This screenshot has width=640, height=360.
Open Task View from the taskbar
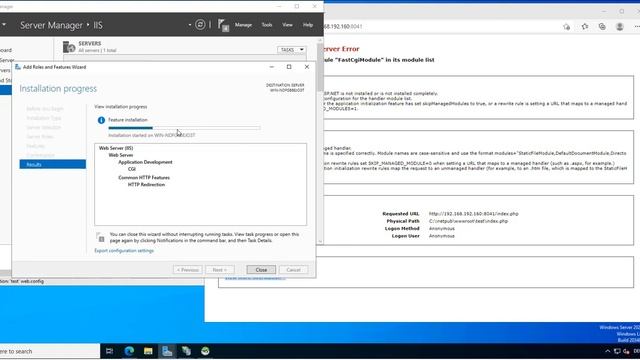pyautogui.click(x=109, y=351)
